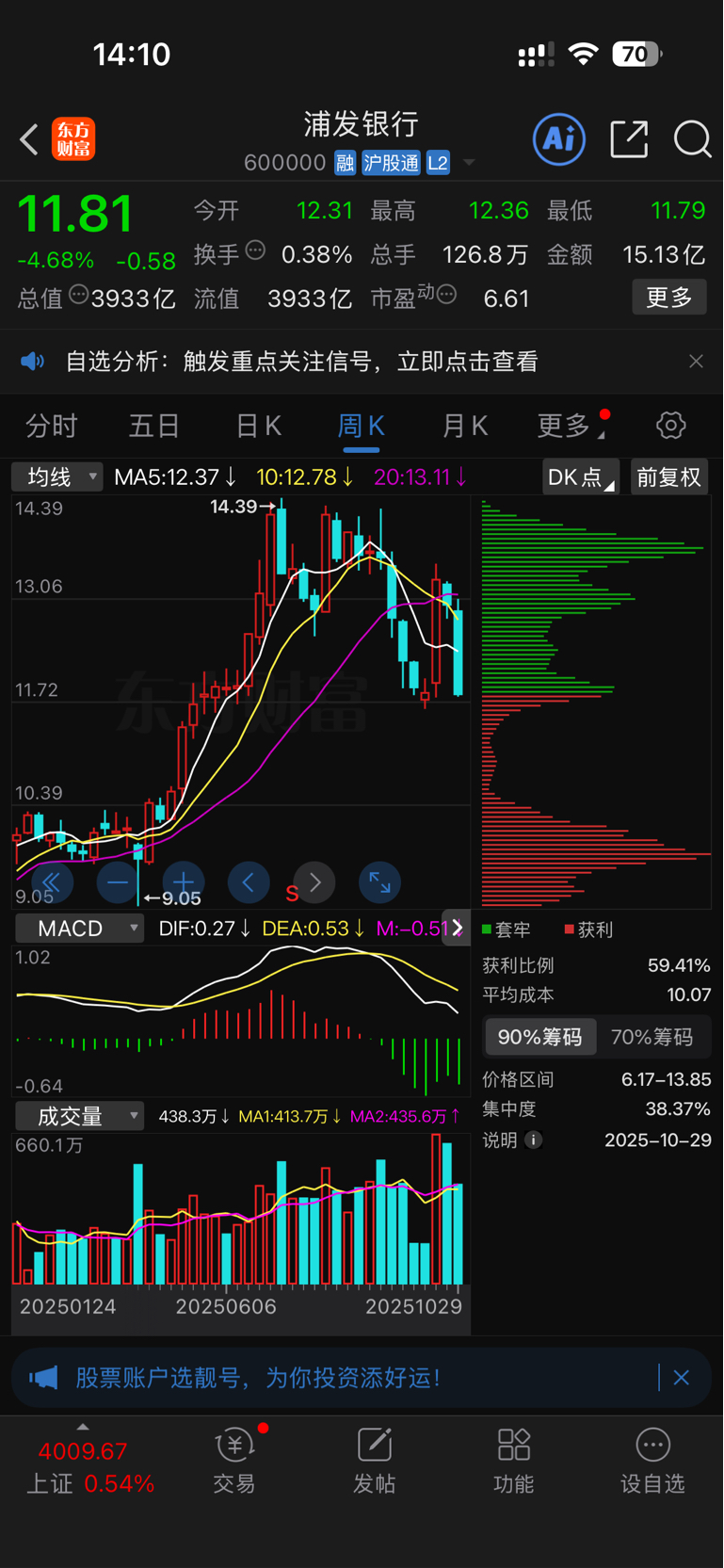This screenshot has width=724, height=1568.
Task: Open the 均线 indicator dropdown
Action: pos(57,477)
